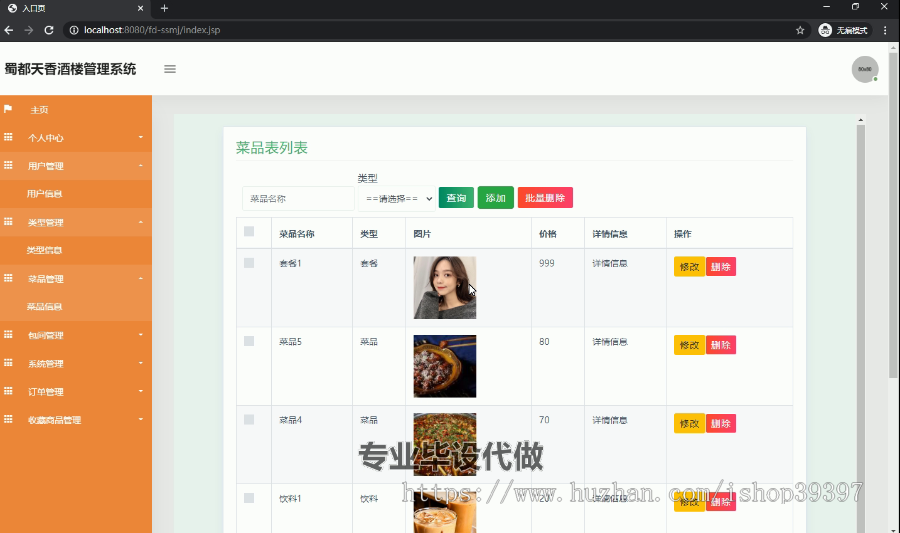Viewport: 900px width, 533px height.
Task: Open the 套餐1 portrait image thumbnail
Action: click(x=445, y=287)
